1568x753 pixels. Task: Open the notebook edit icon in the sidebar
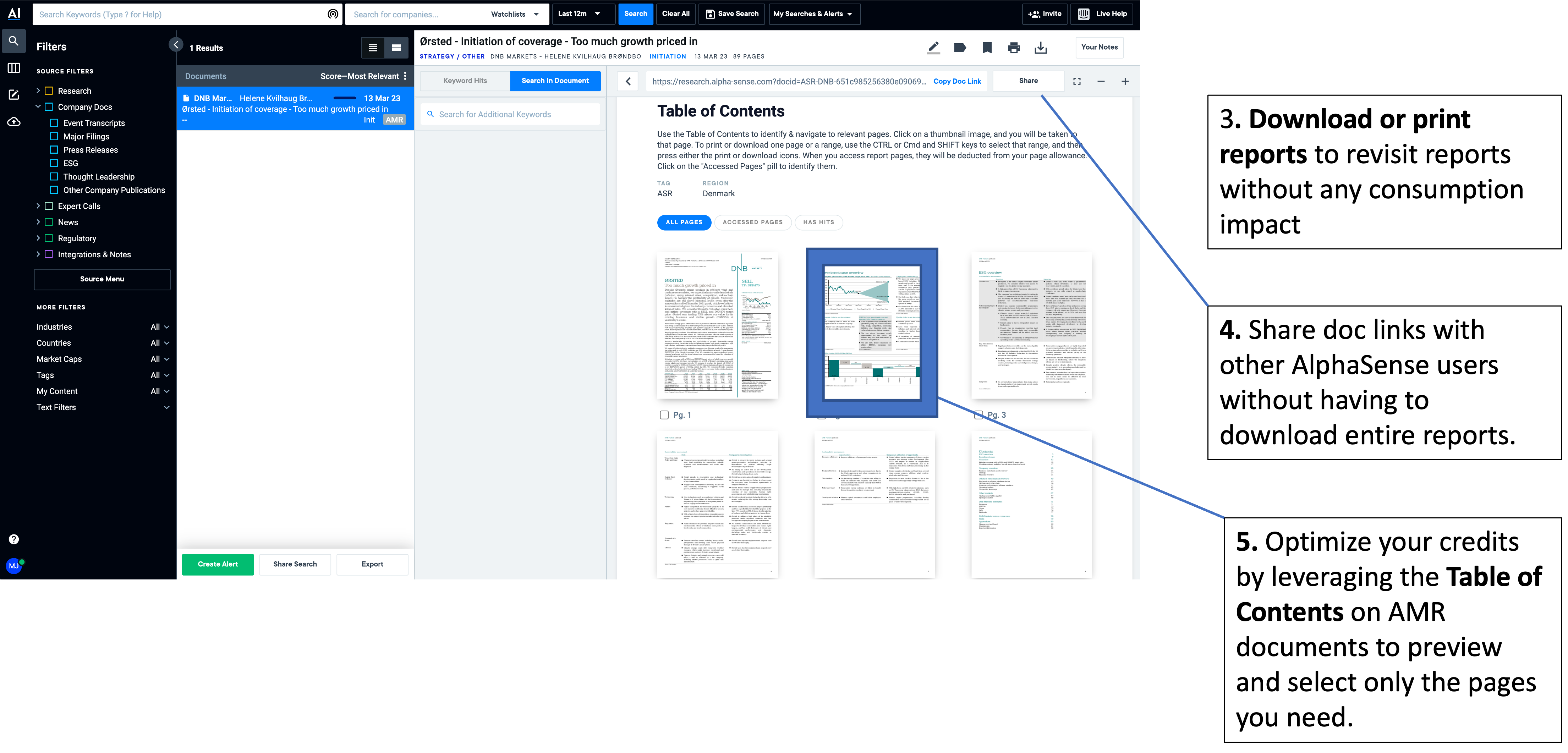(13, 95)
